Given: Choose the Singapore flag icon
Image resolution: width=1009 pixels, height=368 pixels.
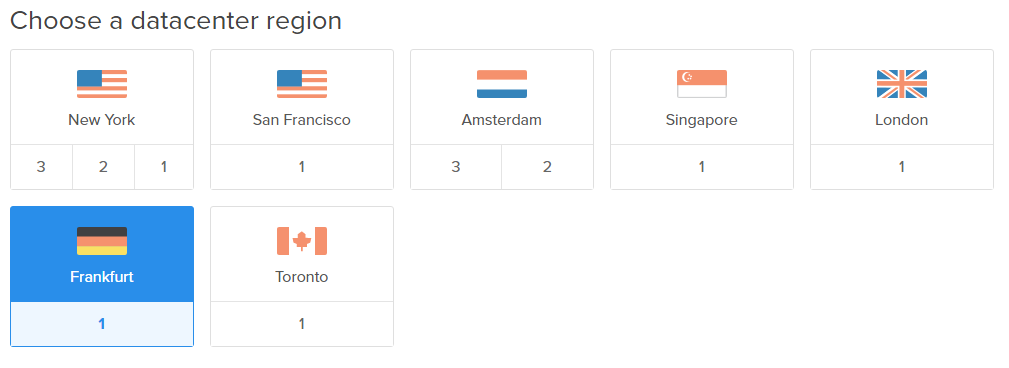Looking at the screenshot, I should point(702,84).
